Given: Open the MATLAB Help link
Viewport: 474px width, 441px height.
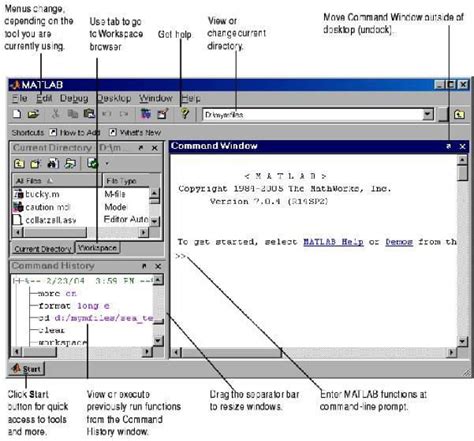Looking at the screenshot, I should coord(333,242).
